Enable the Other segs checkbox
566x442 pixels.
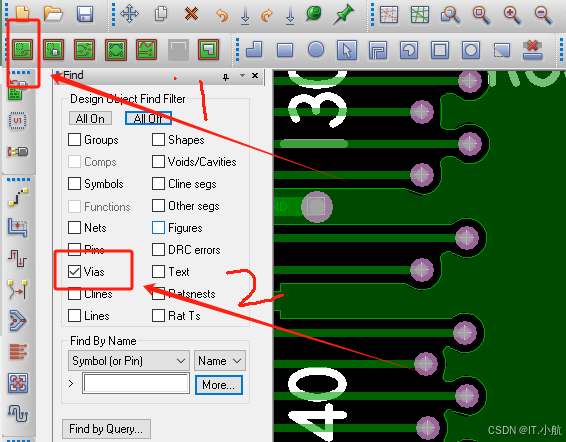point(158,205)
